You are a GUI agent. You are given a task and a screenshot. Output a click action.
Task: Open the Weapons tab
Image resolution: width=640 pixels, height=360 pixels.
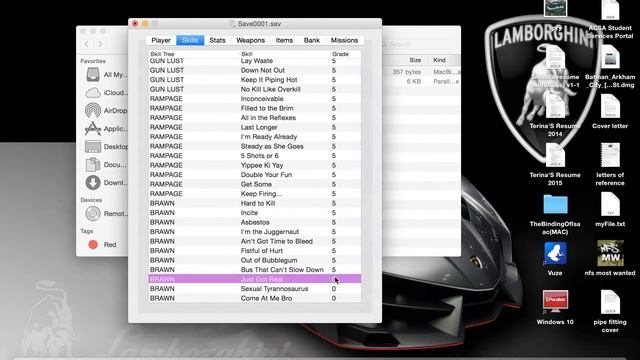coord(251,40)
